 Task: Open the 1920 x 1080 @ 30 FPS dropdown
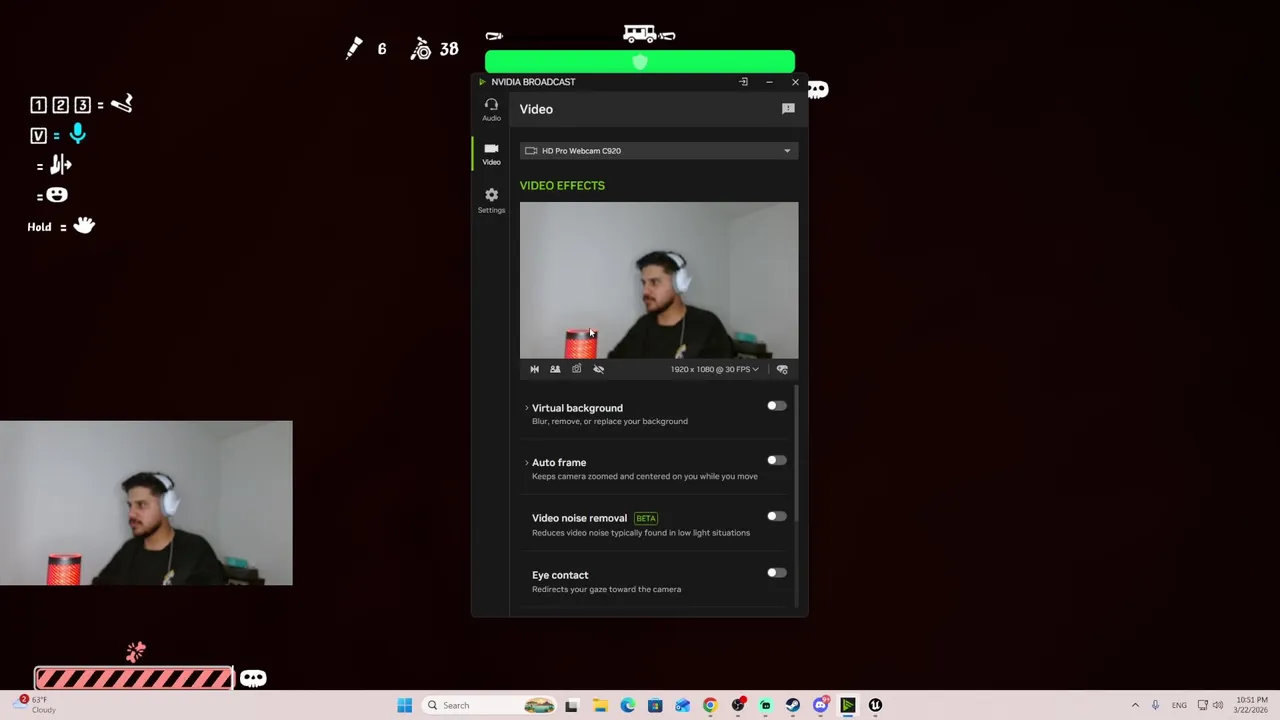click(x=714, y=369)
